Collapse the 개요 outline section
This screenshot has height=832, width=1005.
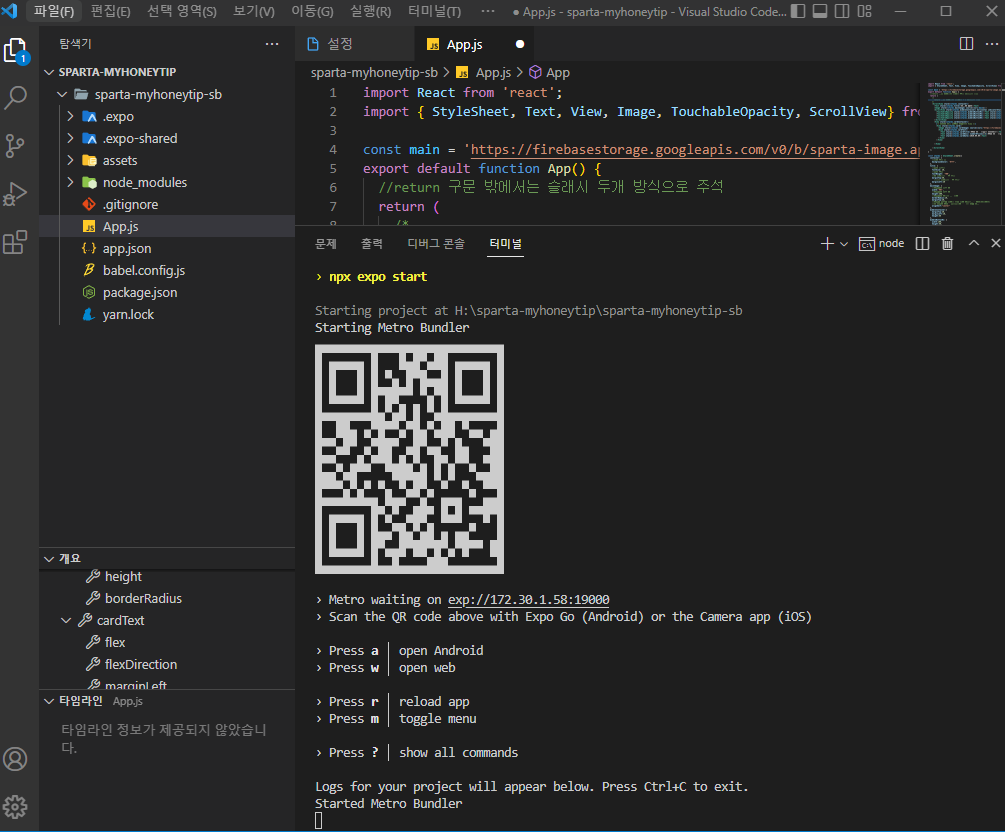49,559
